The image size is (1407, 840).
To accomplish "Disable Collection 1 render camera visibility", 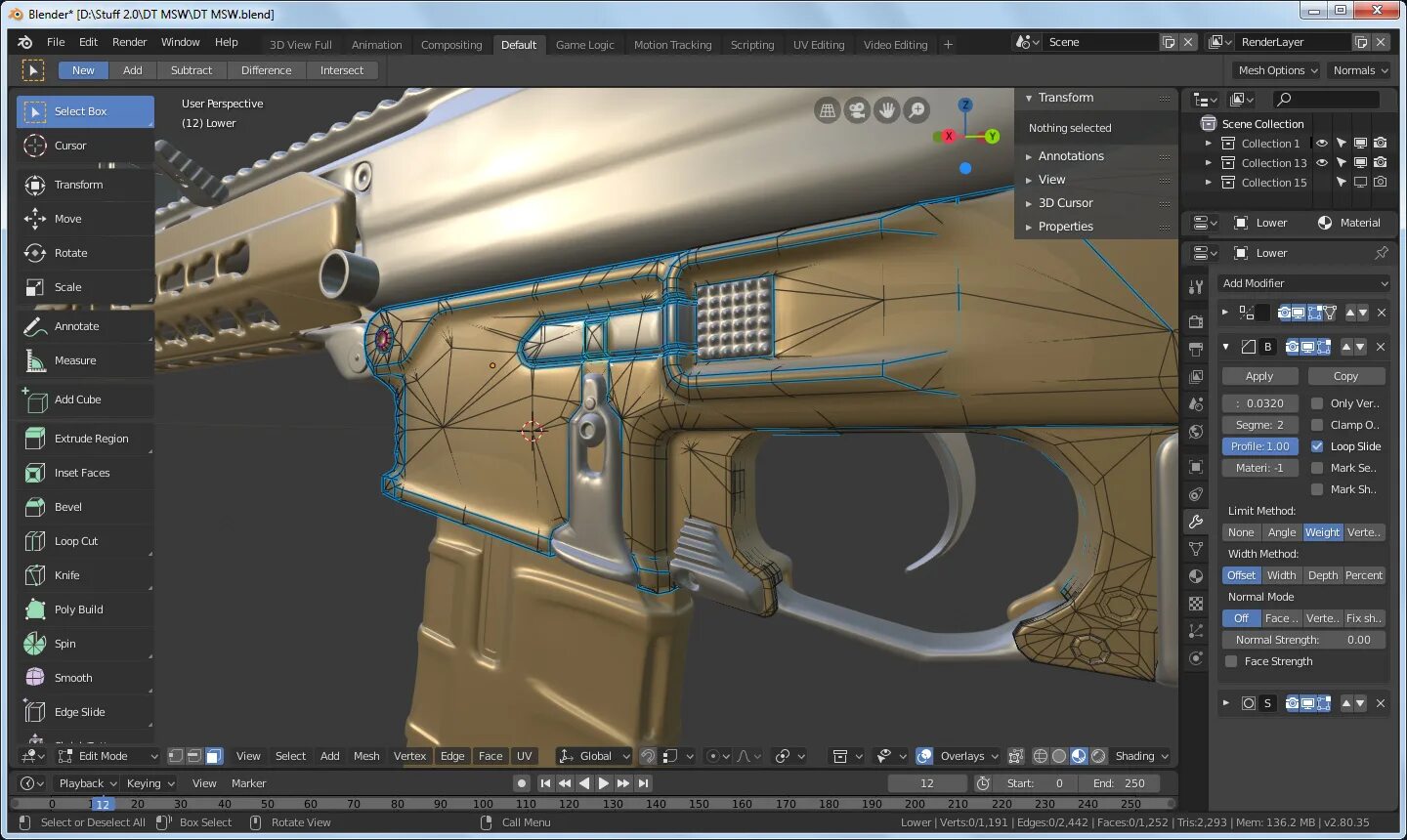I will 1380,143.
